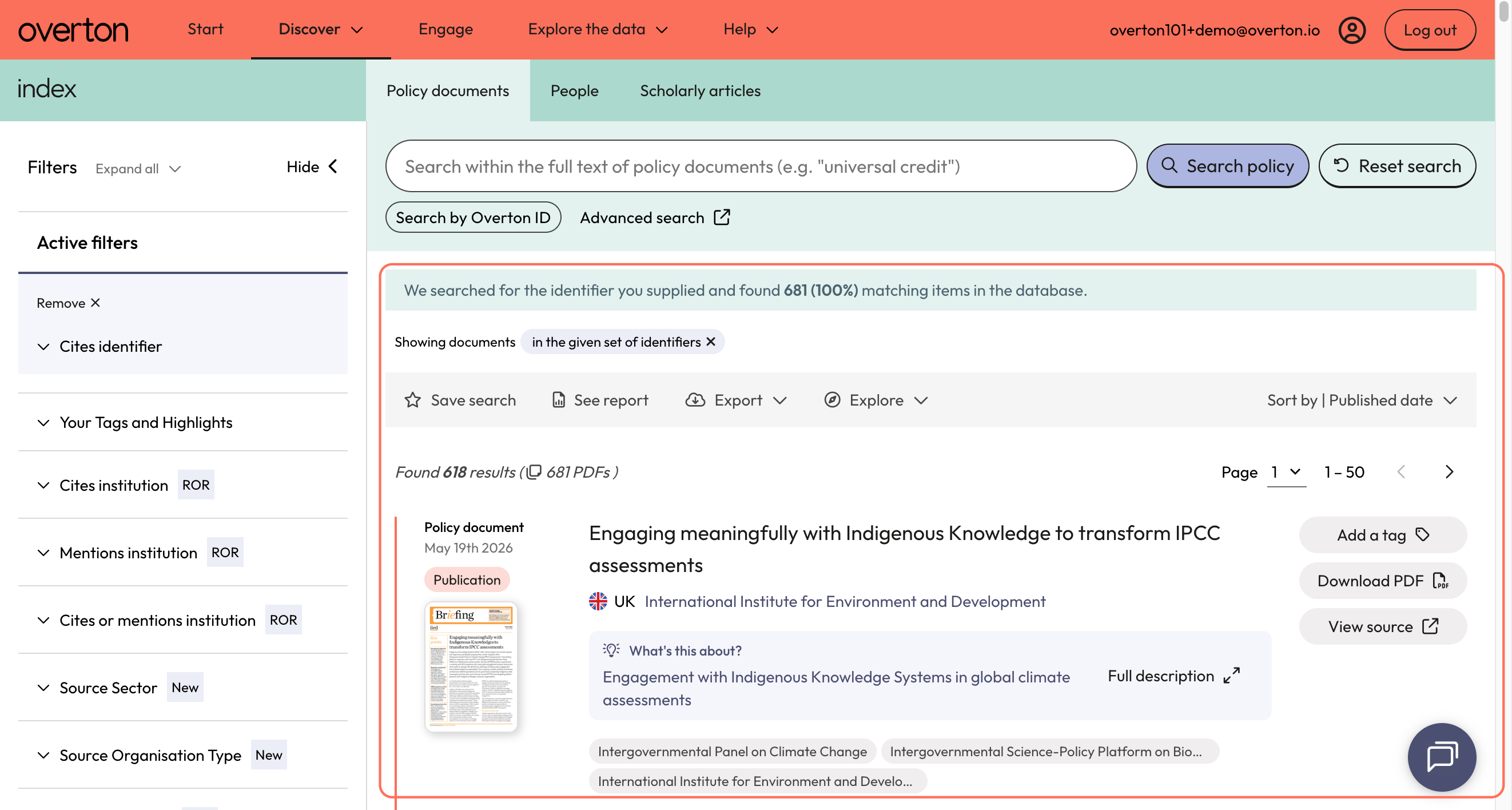Click Download PDF button
Screen dimensions: 1512x810
click(x=1382, y=581)
